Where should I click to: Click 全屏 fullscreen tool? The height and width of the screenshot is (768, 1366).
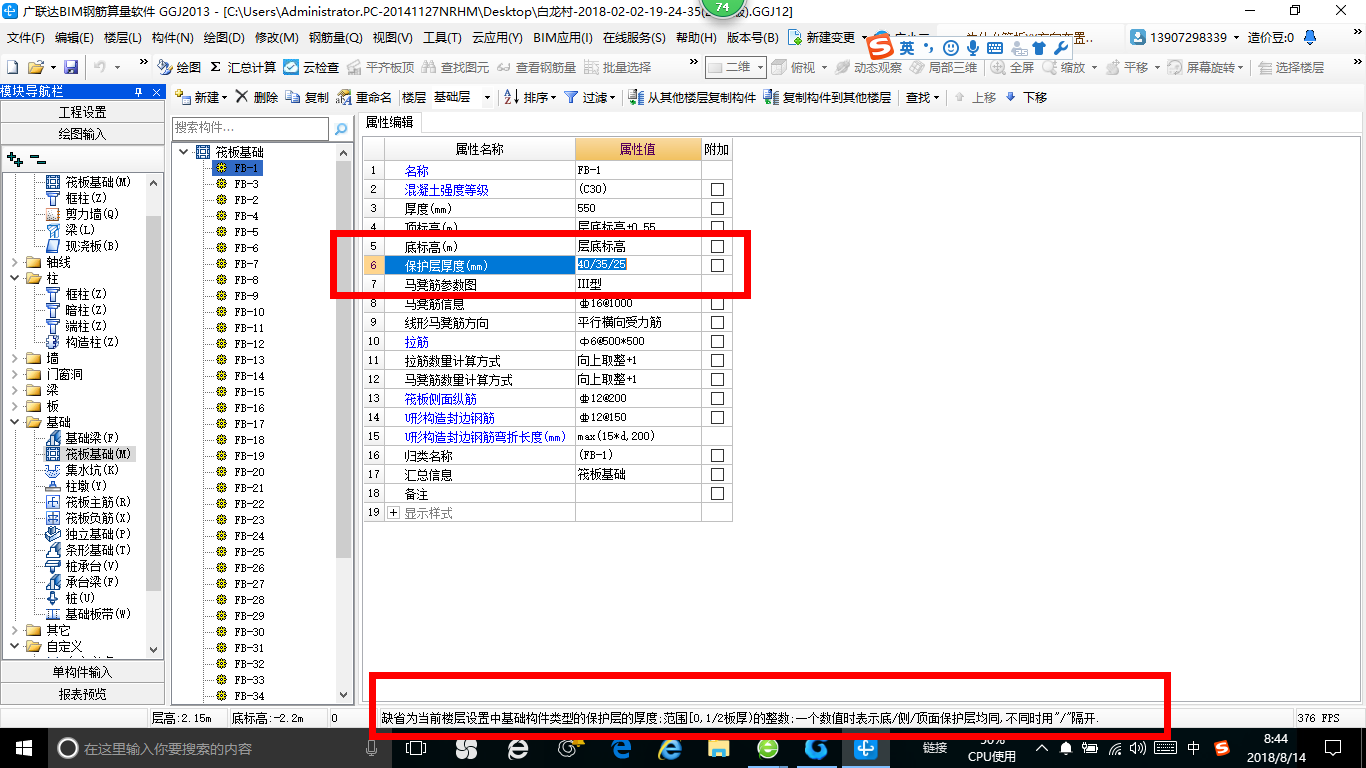click(1013, 67)
